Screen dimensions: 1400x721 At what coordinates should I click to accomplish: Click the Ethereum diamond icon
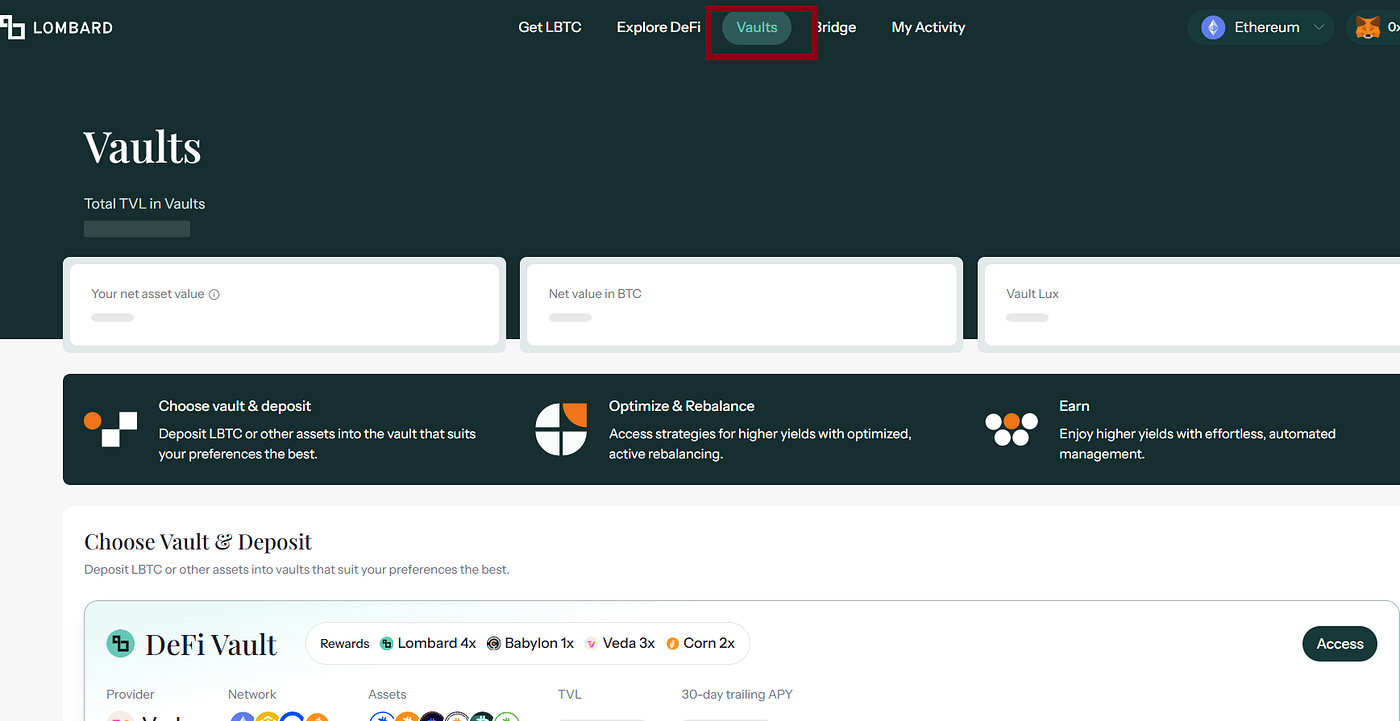(x=1213, y=28)
